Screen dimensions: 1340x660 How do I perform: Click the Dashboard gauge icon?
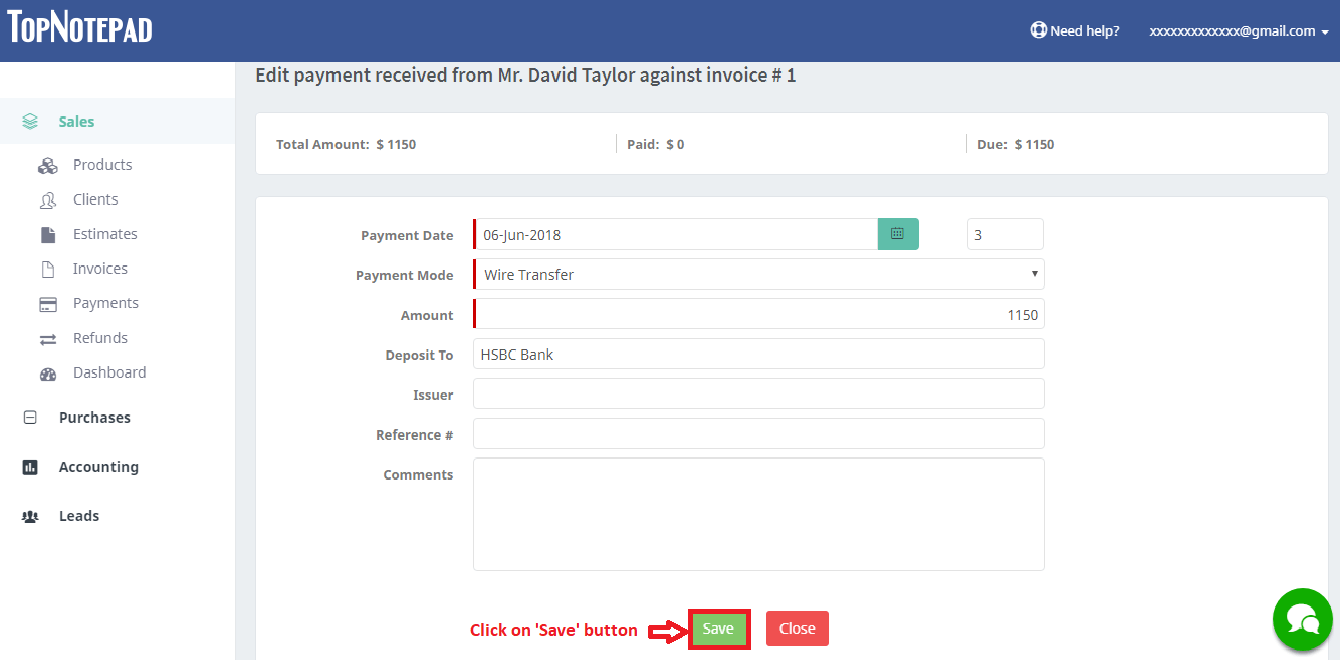tap(47, 374)
